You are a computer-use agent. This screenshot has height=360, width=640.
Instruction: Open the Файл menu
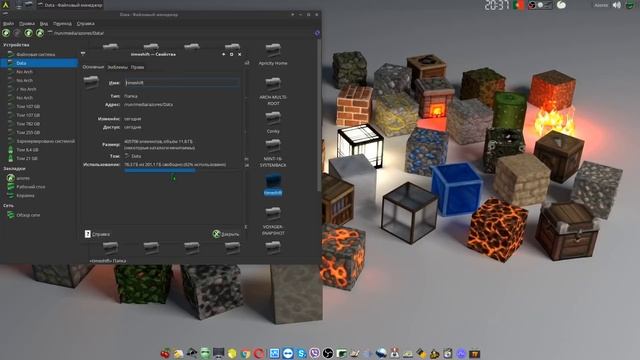pos(8,24)
